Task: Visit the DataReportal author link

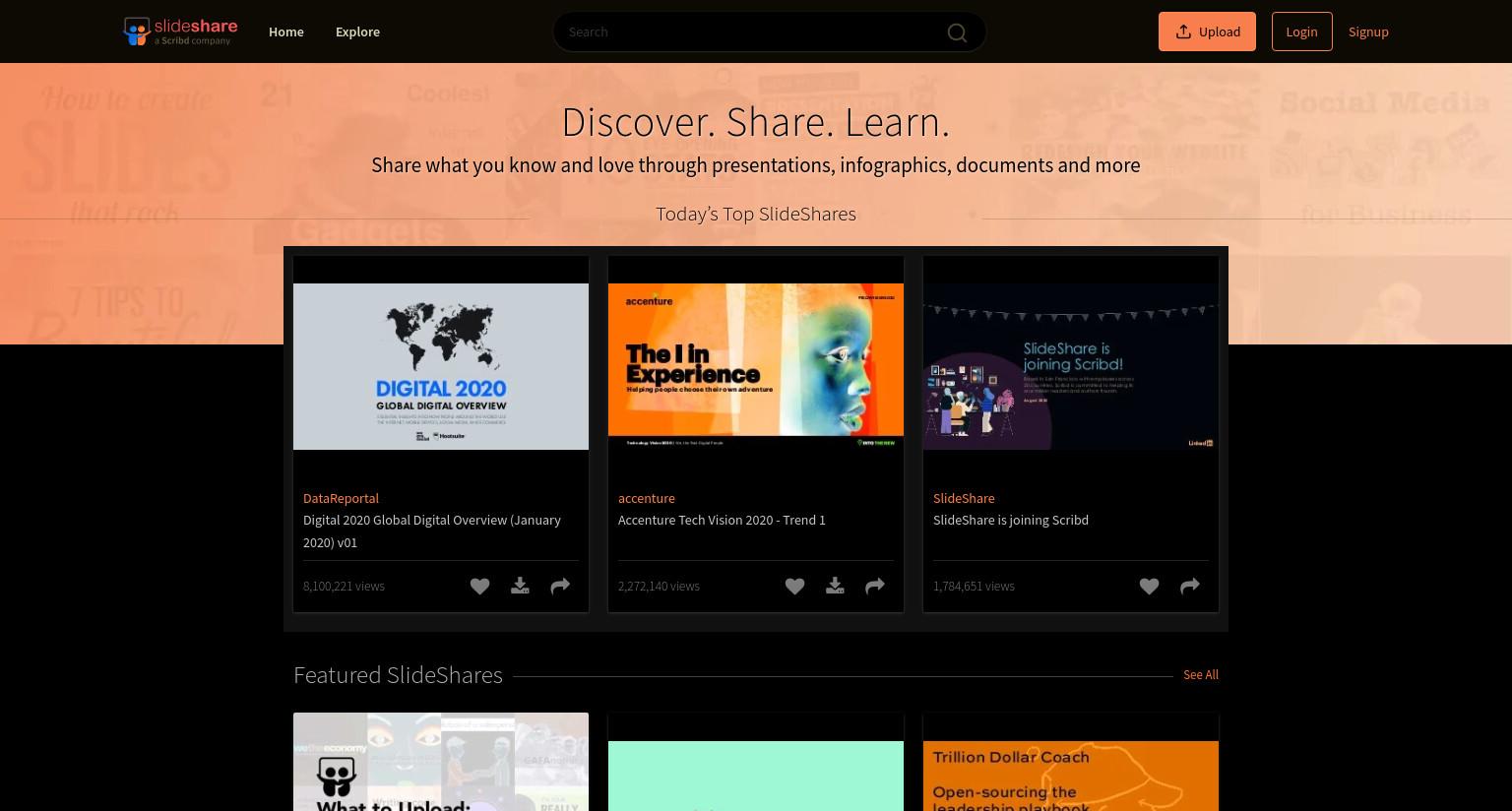Action: [x=341, y=498]
